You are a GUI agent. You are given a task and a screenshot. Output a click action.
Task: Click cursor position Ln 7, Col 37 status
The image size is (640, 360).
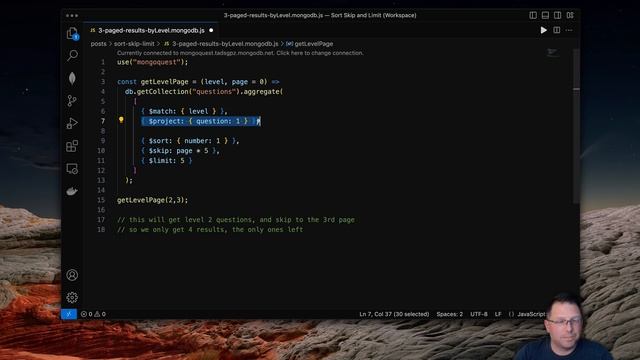coord(394,314)
